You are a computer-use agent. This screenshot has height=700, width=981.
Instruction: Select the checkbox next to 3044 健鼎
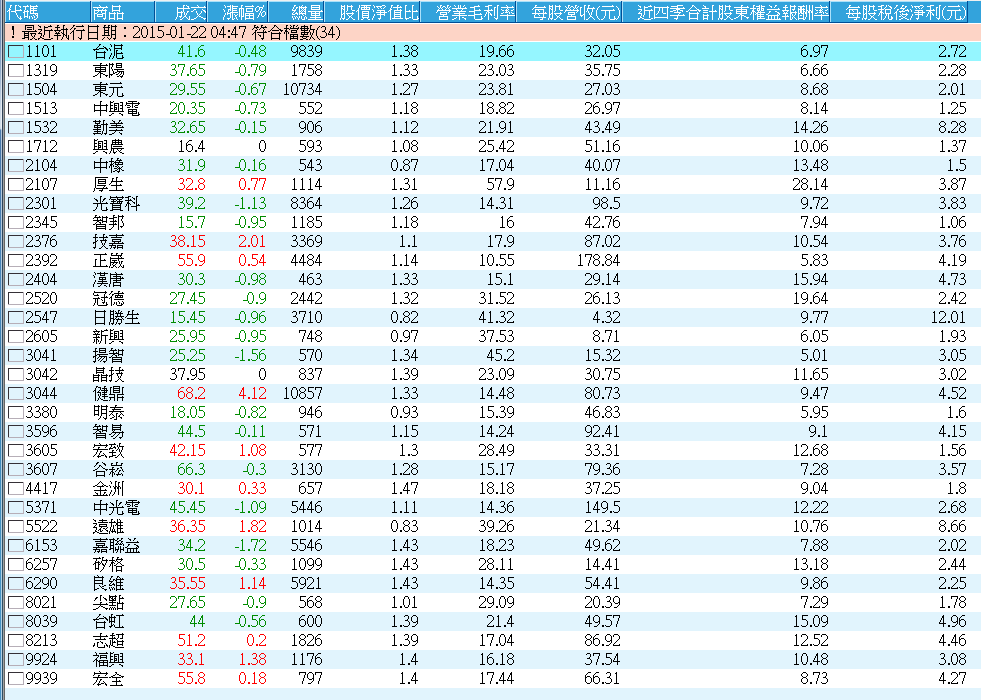coord(16,394)
